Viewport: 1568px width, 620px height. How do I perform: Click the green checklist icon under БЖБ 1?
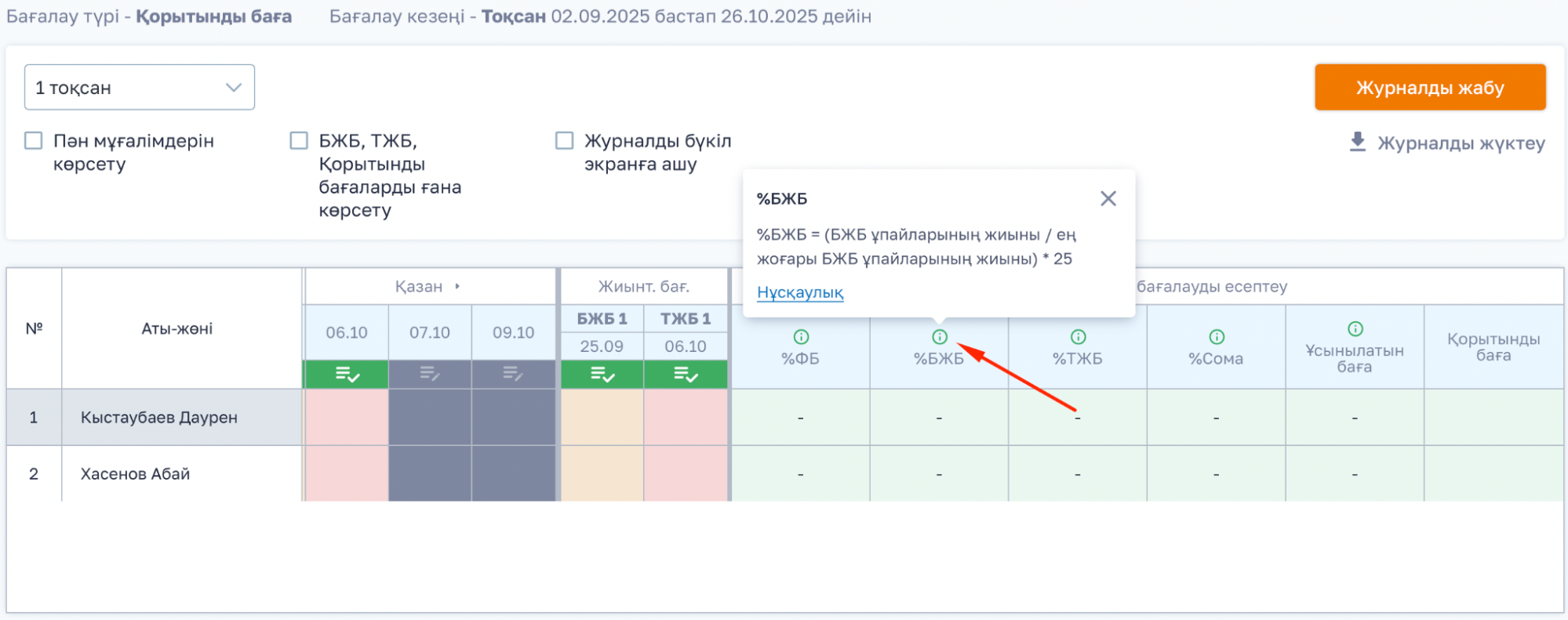tap(602, 375)
